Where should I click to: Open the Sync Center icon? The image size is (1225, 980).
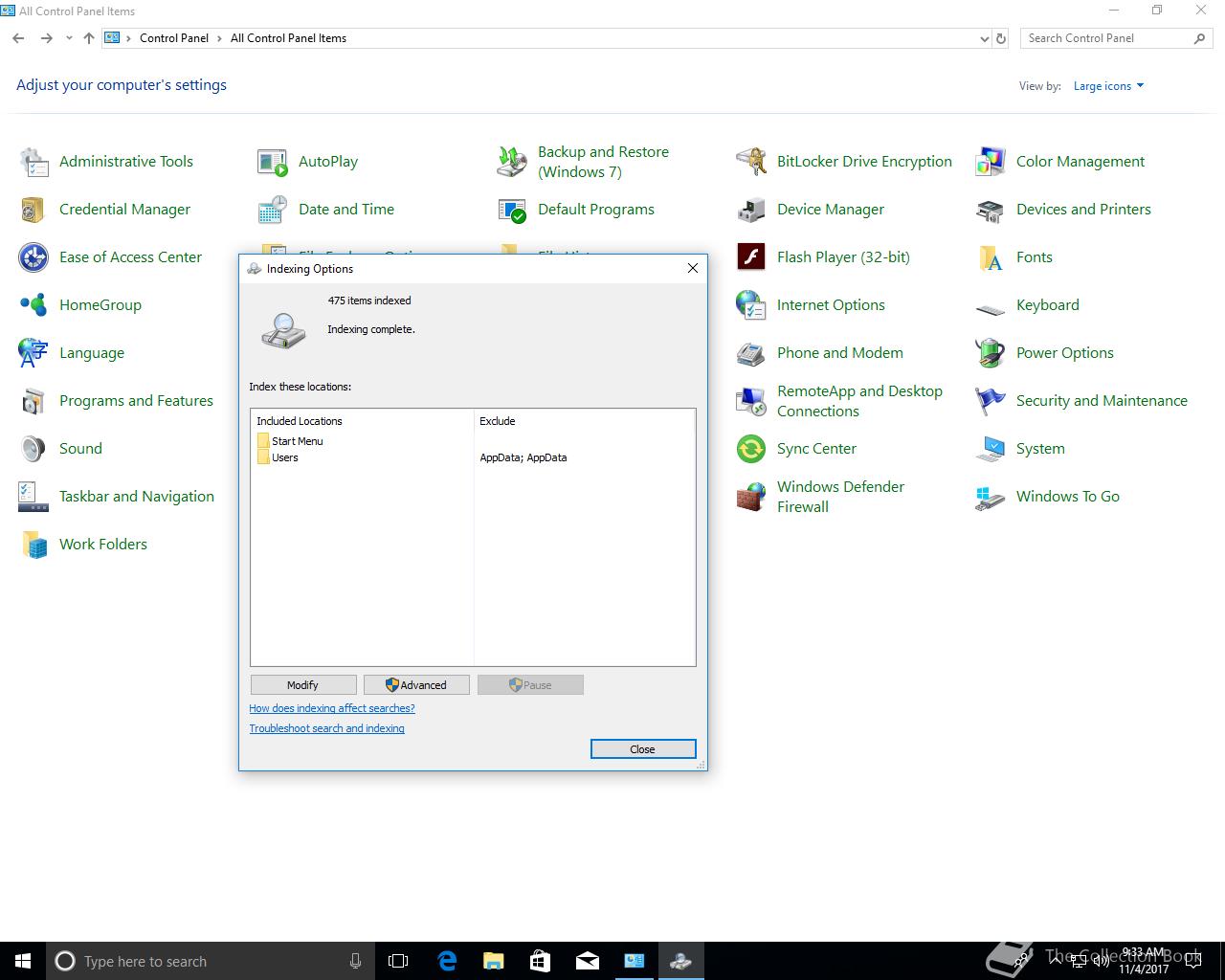(751, 449)
